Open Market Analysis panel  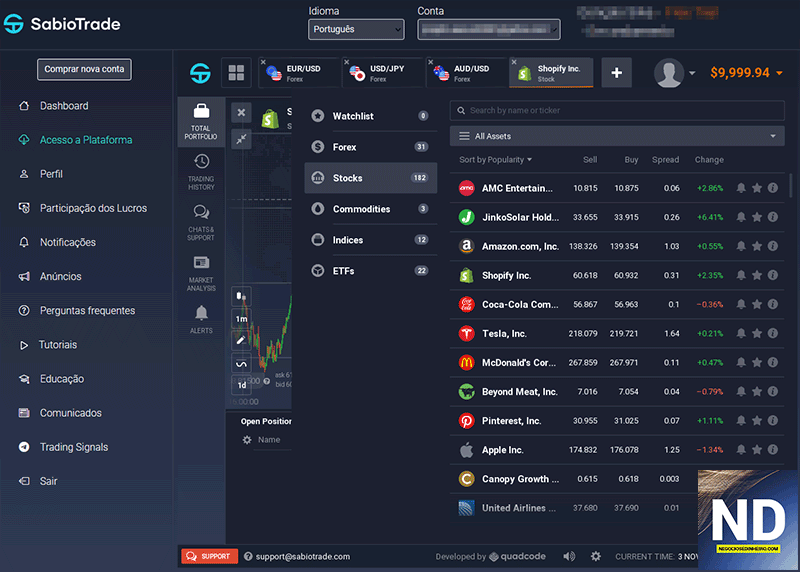pos(201,273)
